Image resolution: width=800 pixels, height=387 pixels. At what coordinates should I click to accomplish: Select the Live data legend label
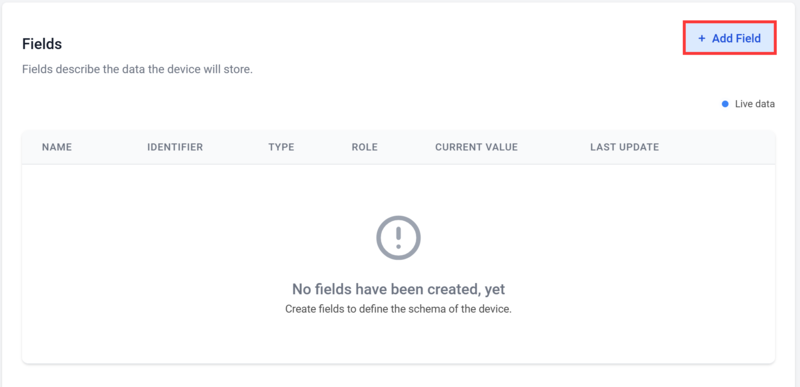coord(755,104)
